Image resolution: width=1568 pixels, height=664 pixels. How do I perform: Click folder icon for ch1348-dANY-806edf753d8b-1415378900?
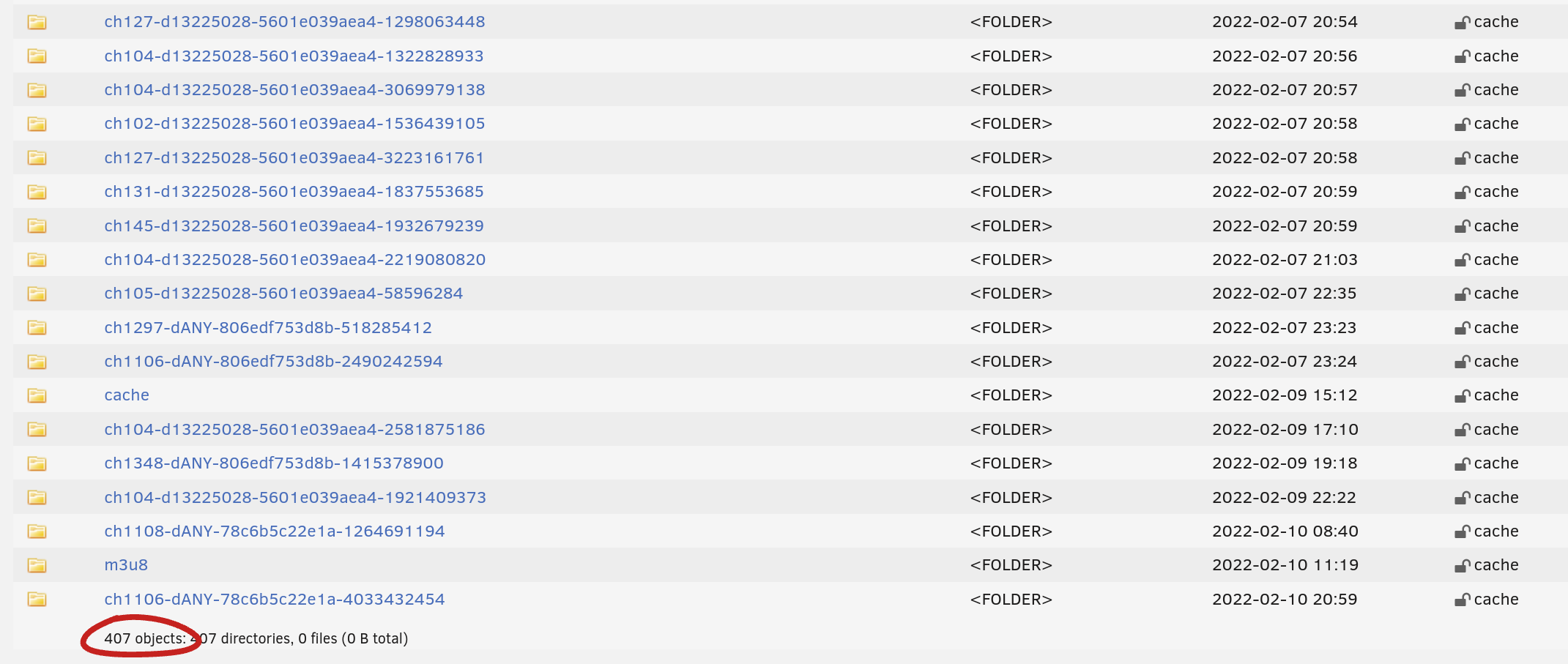coord(37,464)
